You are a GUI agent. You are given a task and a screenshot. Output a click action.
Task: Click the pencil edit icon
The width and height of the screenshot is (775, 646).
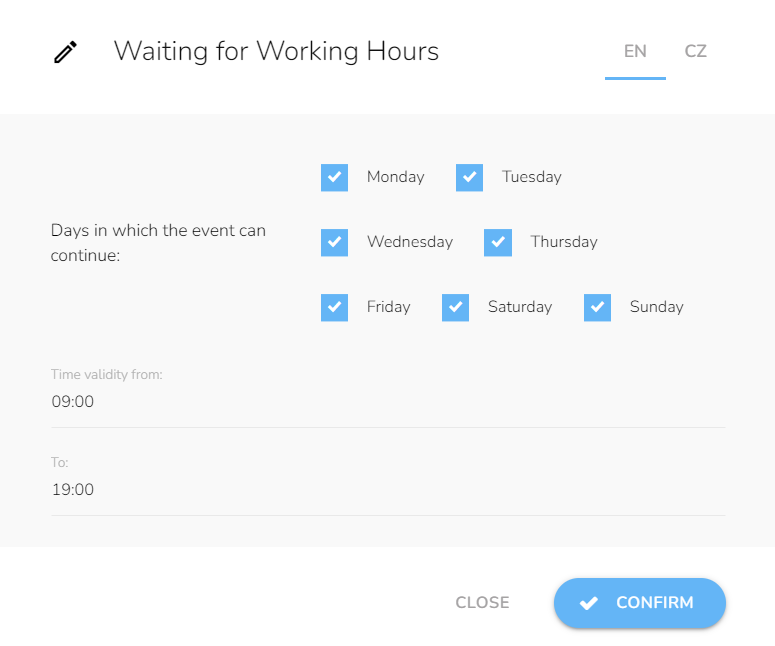(x=65, y=52)
